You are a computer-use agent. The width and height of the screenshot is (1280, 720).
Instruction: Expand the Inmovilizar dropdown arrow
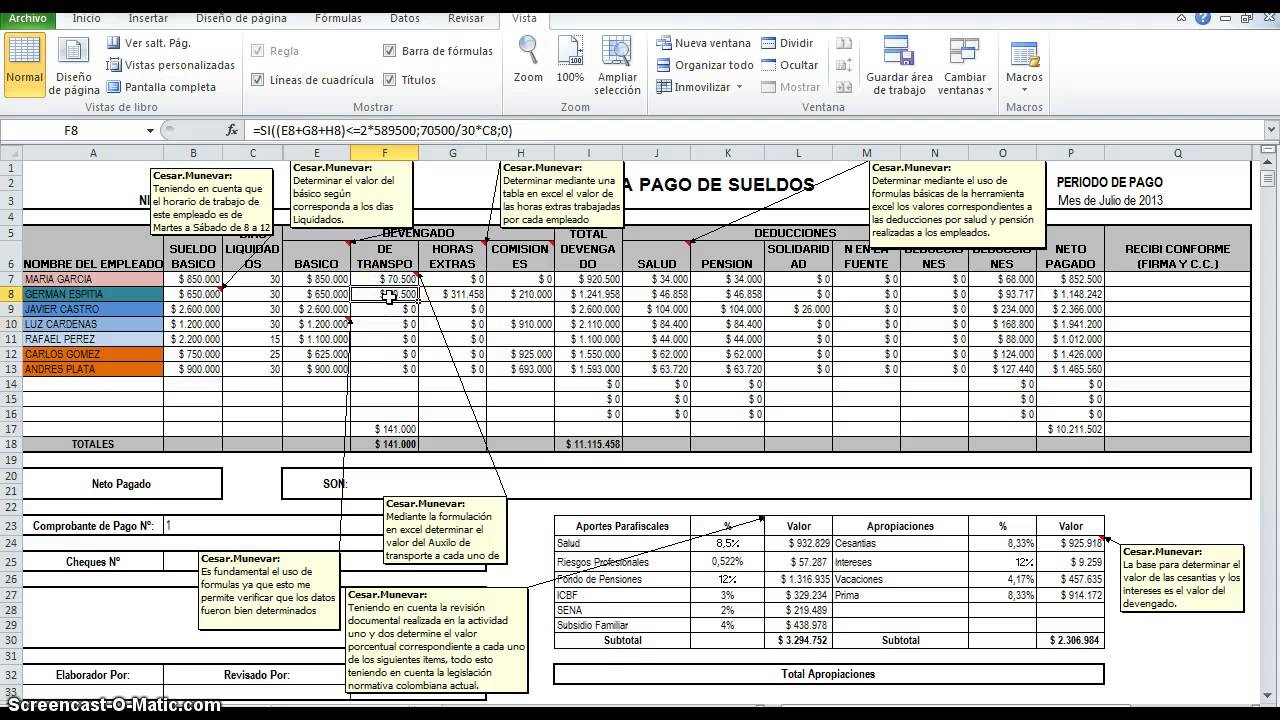point(740,87)
